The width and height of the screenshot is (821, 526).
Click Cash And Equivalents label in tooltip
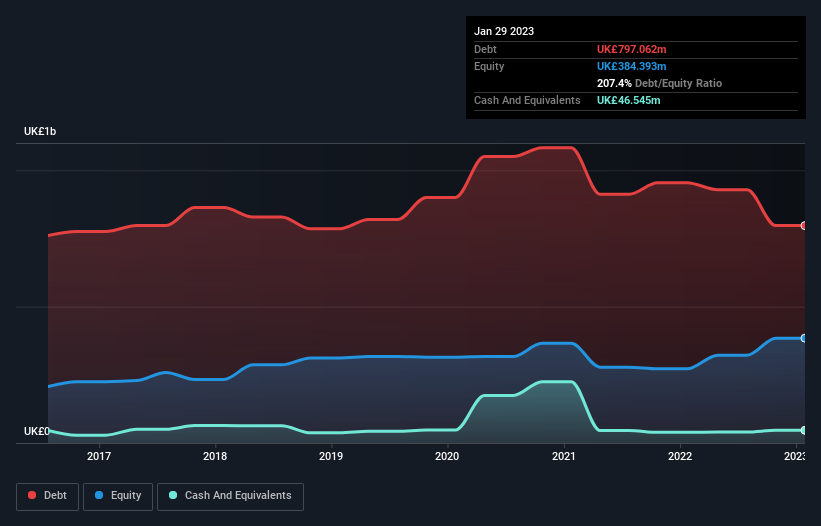pyautogui.click(x=527, y=100)
